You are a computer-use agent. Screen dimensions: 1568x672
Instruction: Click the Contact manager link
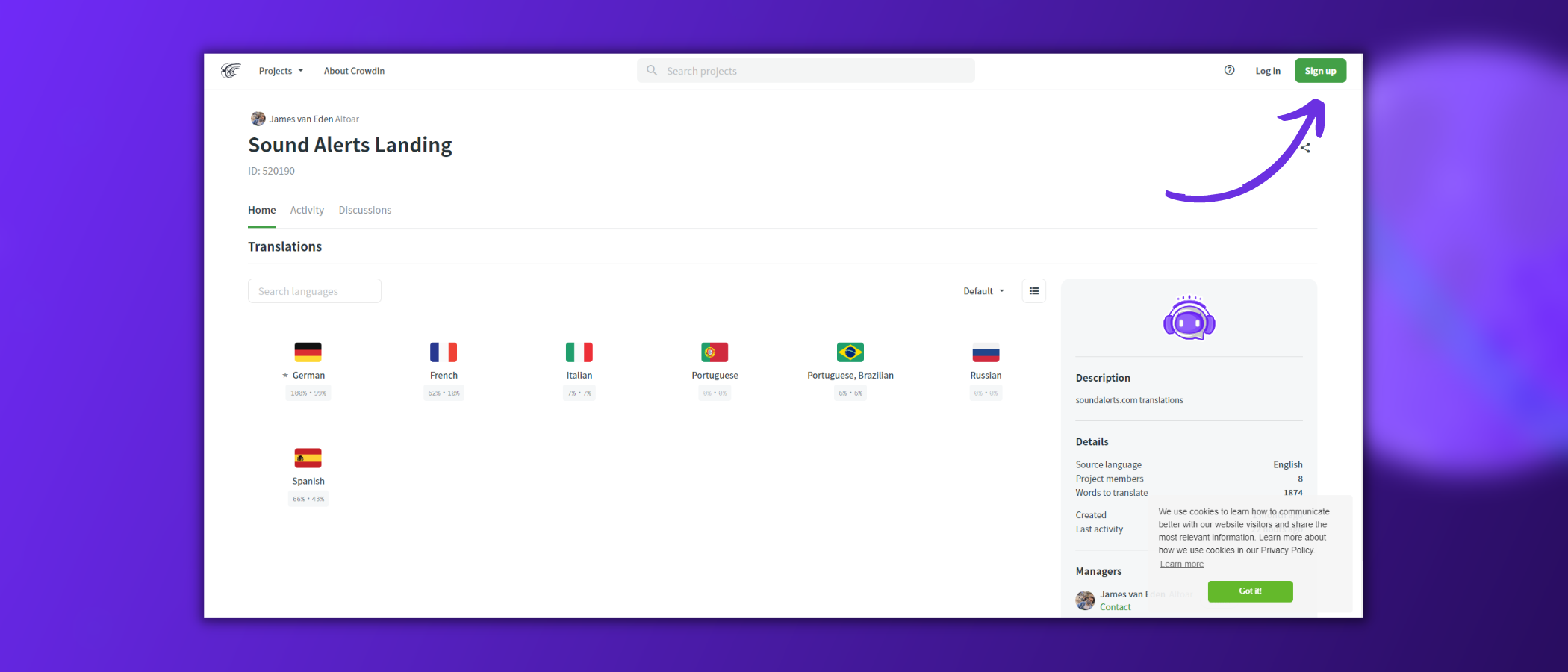point(1115,607)
